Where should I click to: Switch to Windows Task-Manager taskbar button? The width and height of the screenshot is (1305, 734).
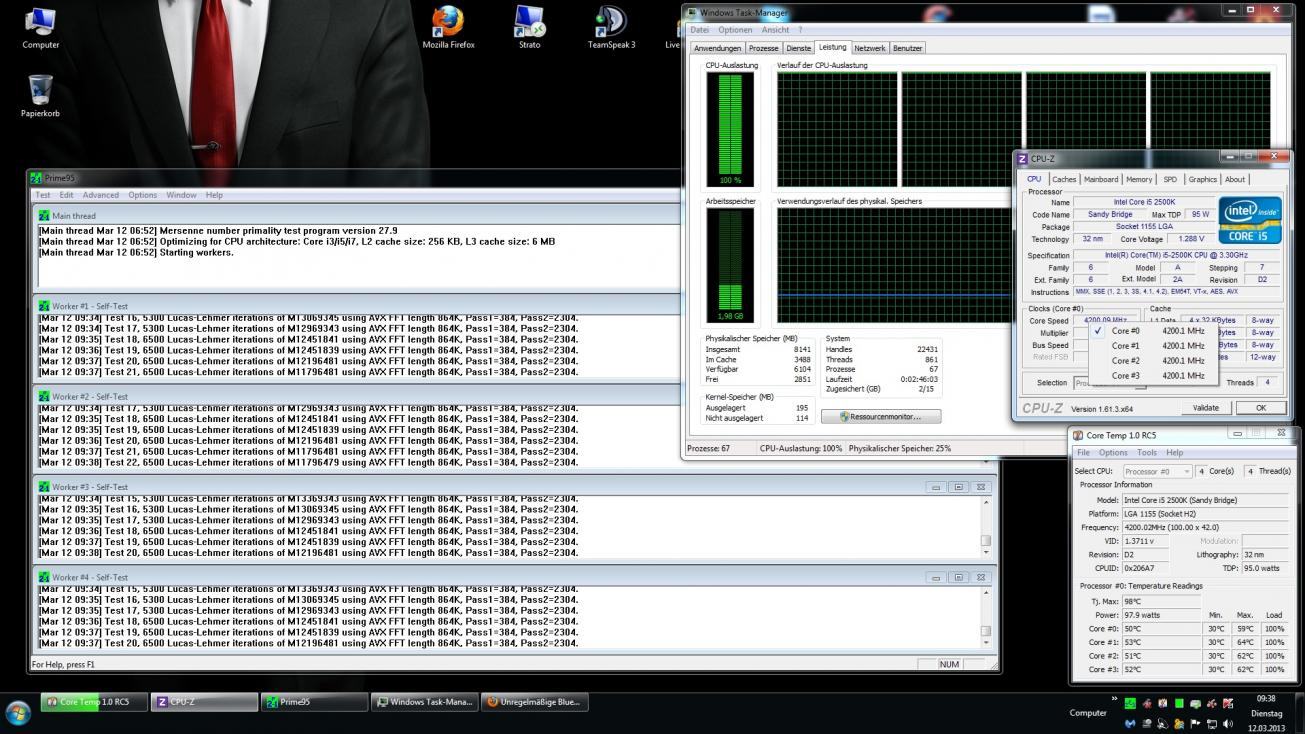[x=424, y=702]
